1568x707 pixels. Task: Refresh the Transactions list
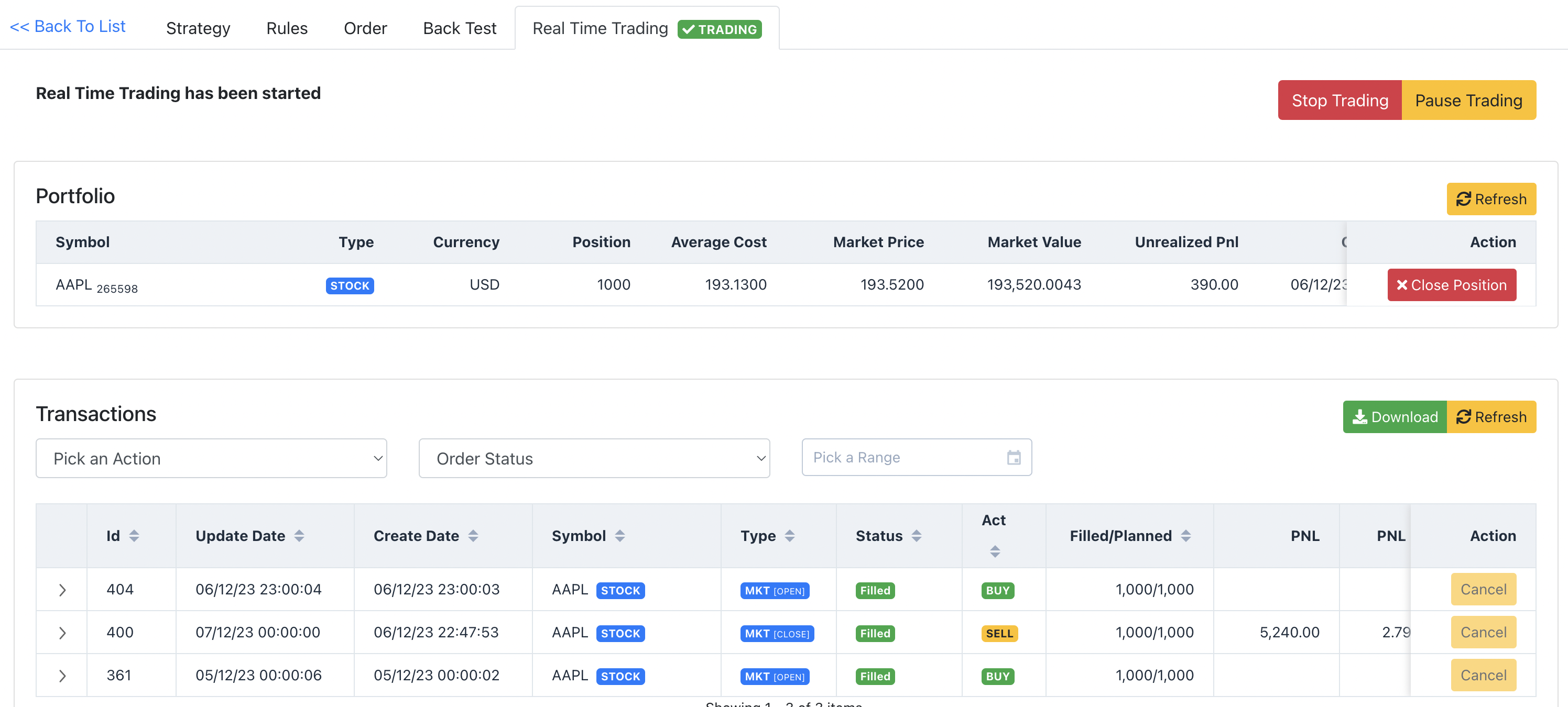point(1492,417)
